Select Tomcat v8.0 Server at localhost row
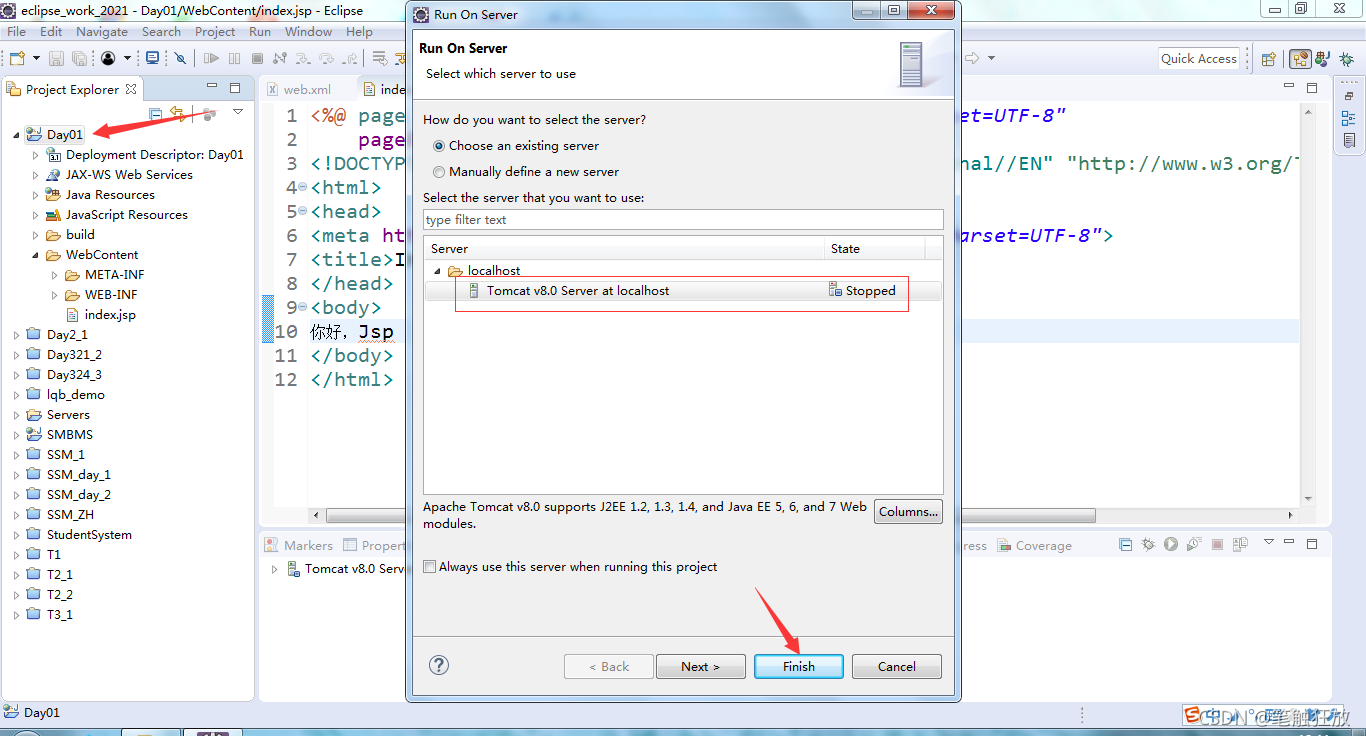1366x736 pixels. (683, 291)
